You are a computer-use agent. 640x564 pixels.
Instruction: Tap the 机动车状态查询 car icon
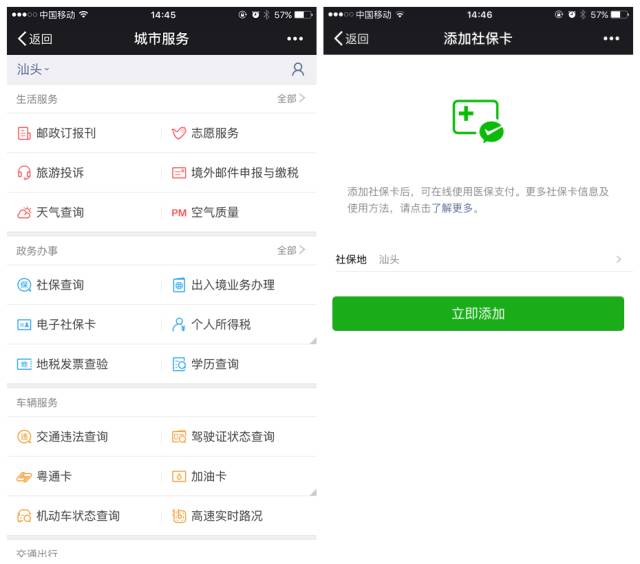[x=24, y=516]
